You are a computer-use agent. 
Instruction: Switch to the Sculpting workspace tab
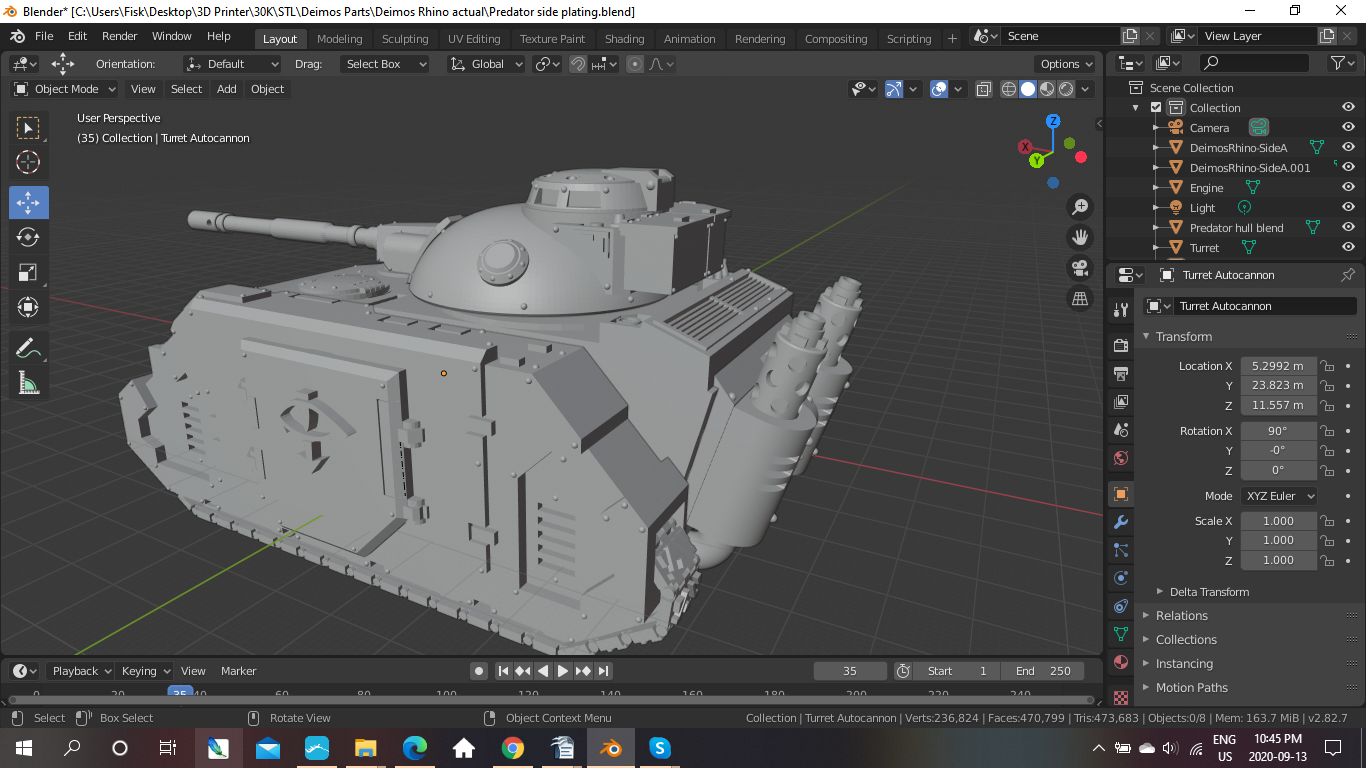click(x=404, y=39)
